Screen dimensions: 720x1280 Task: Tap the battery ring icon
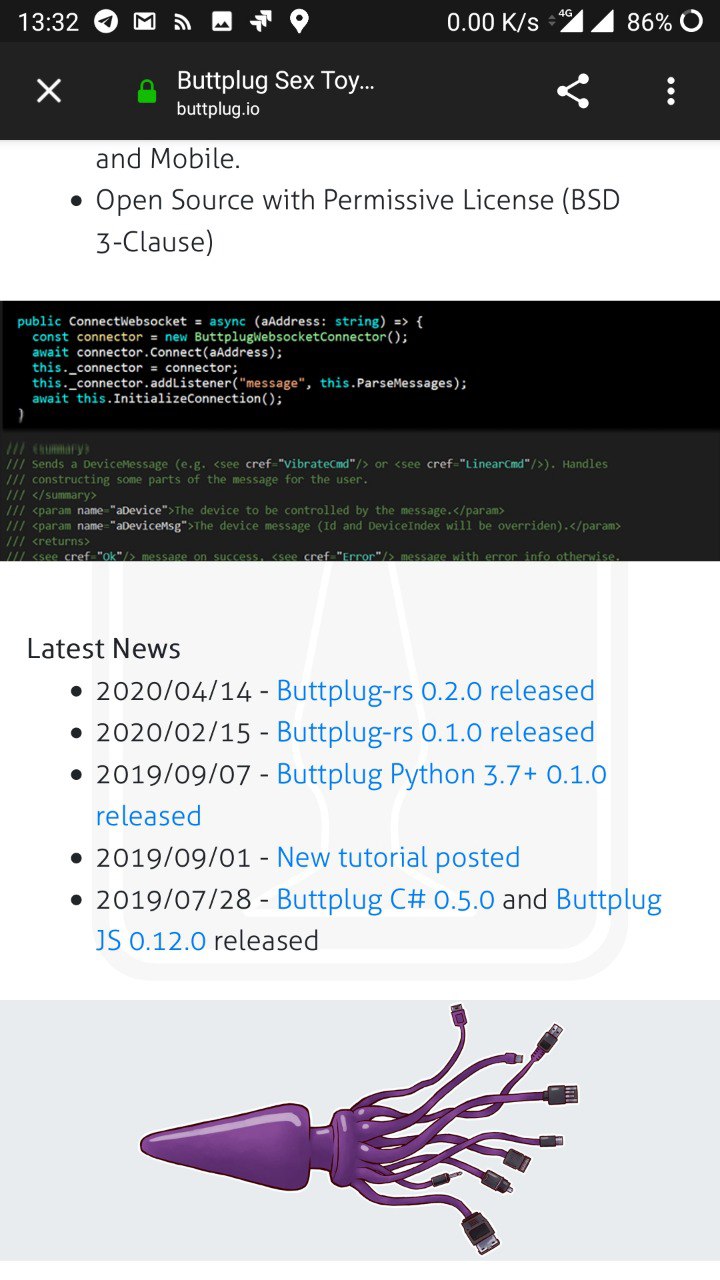(x=691, y=21)
